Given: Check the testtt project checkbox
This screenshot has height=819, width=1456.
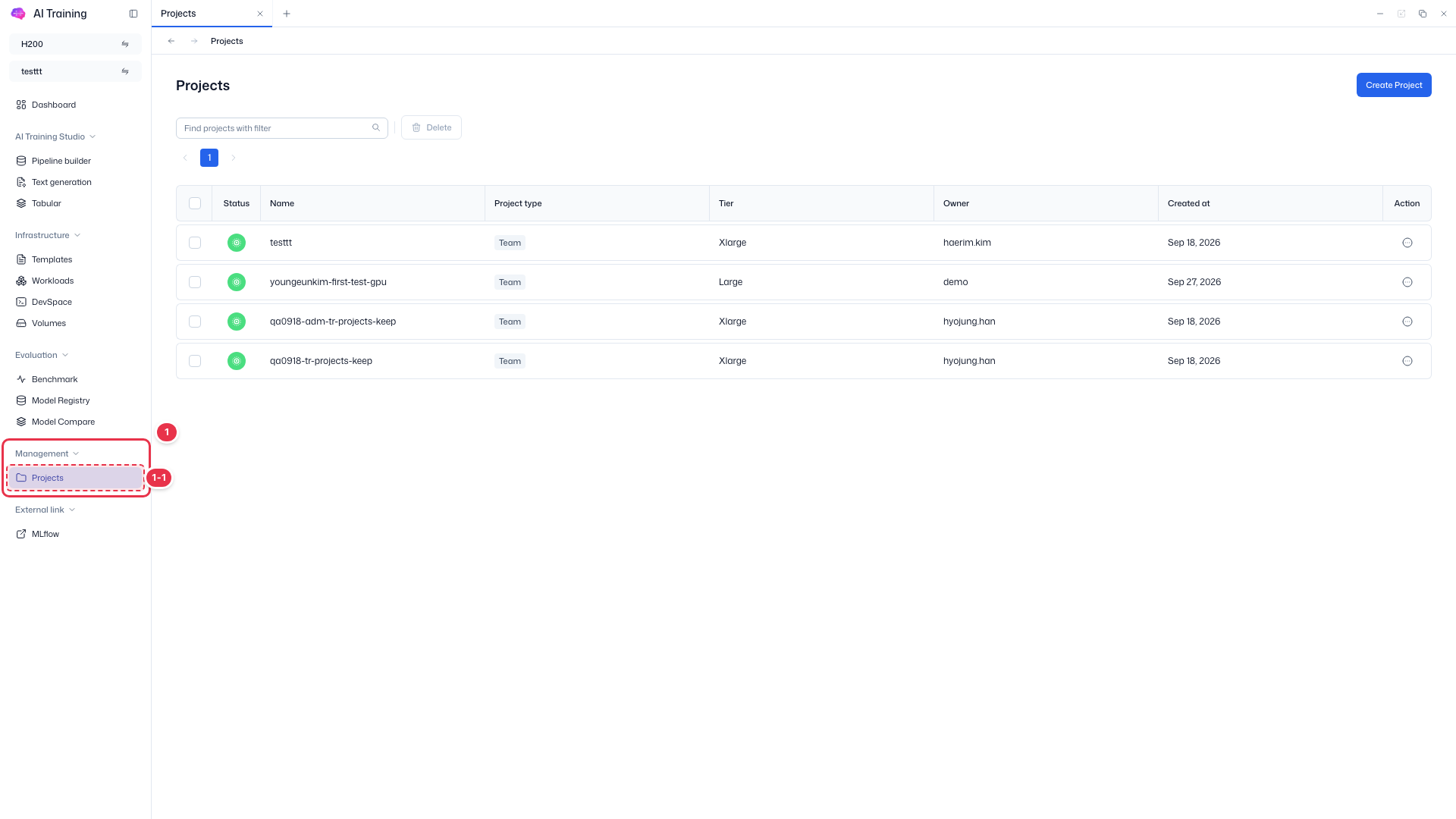Looking at the screenshot, I should 195,243.
